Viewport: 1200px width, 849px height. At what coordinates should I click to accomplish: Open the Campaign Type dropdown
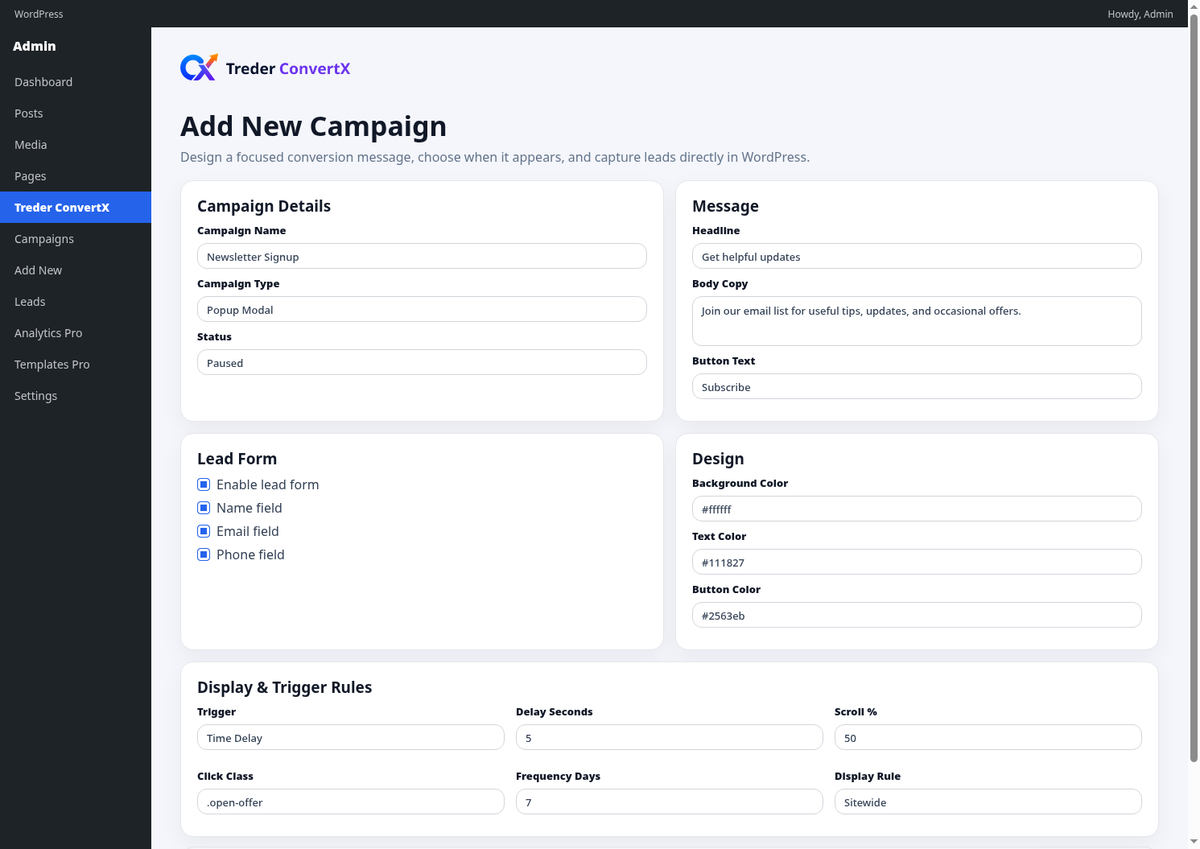422,309
